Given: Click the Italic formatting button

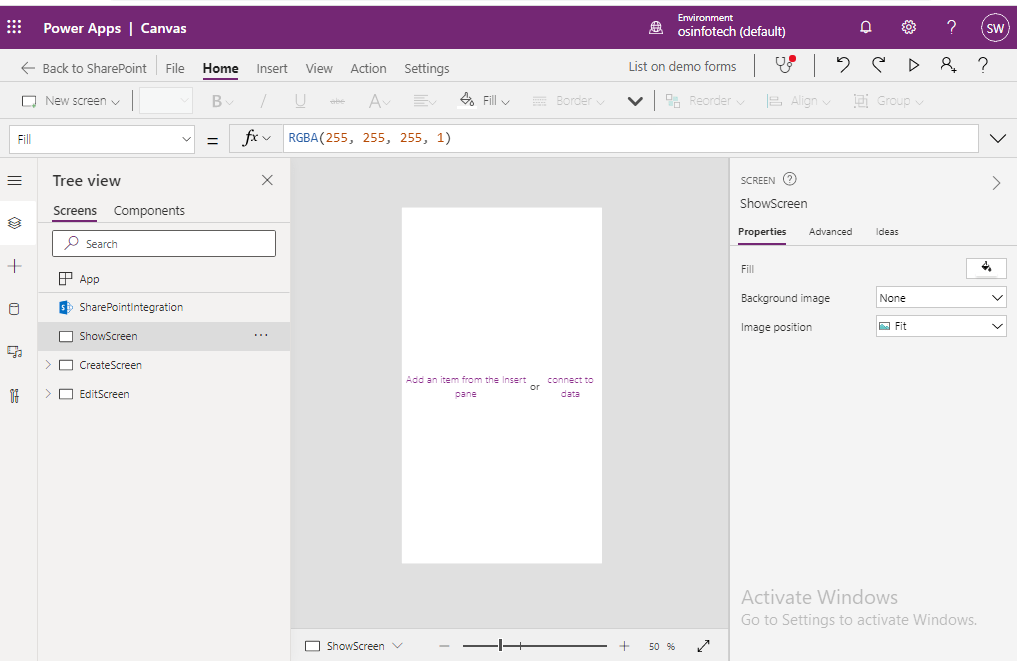Looking at the screenshot, I should pos(263,101).
